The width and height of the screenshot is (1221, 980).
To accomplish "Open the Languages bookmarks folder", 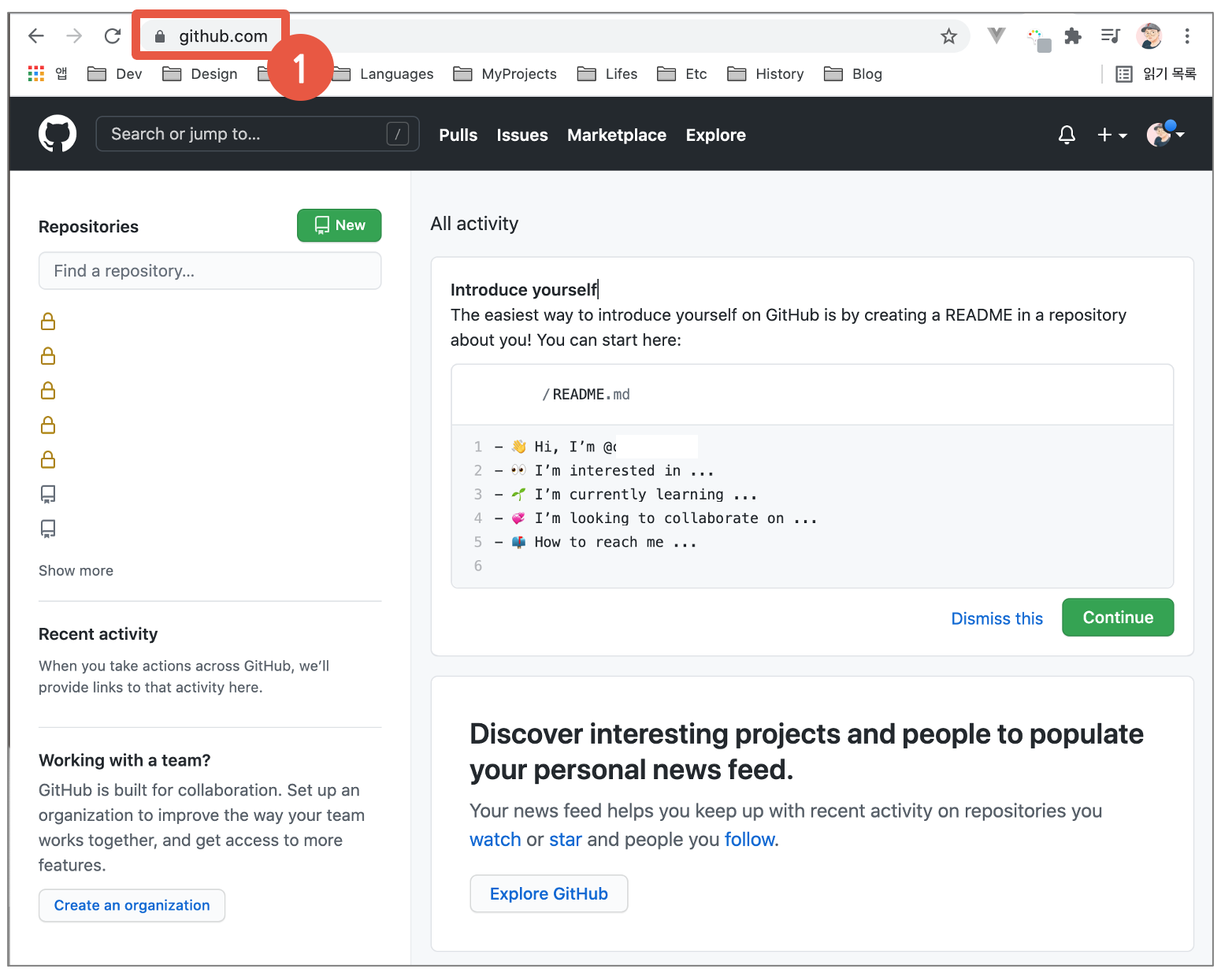I will click(x=383, y=74).
